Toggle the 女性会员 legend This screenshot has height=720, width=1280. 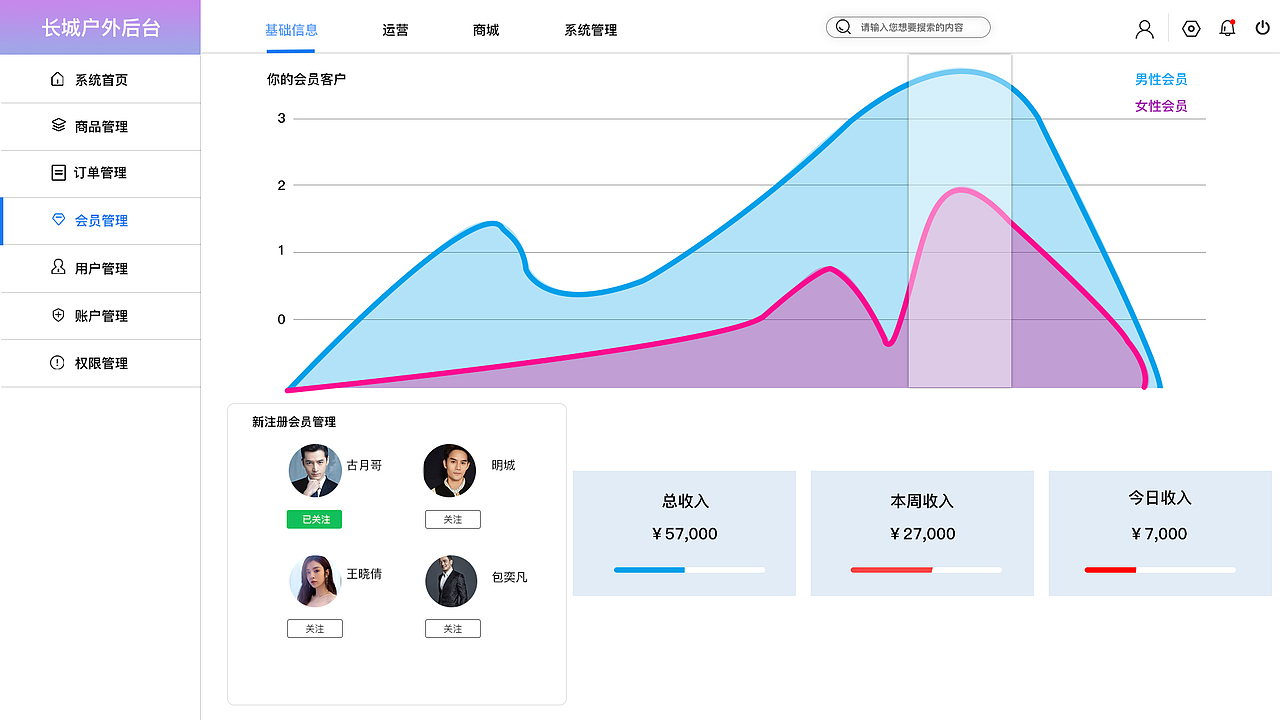(x=1161, y=105)
